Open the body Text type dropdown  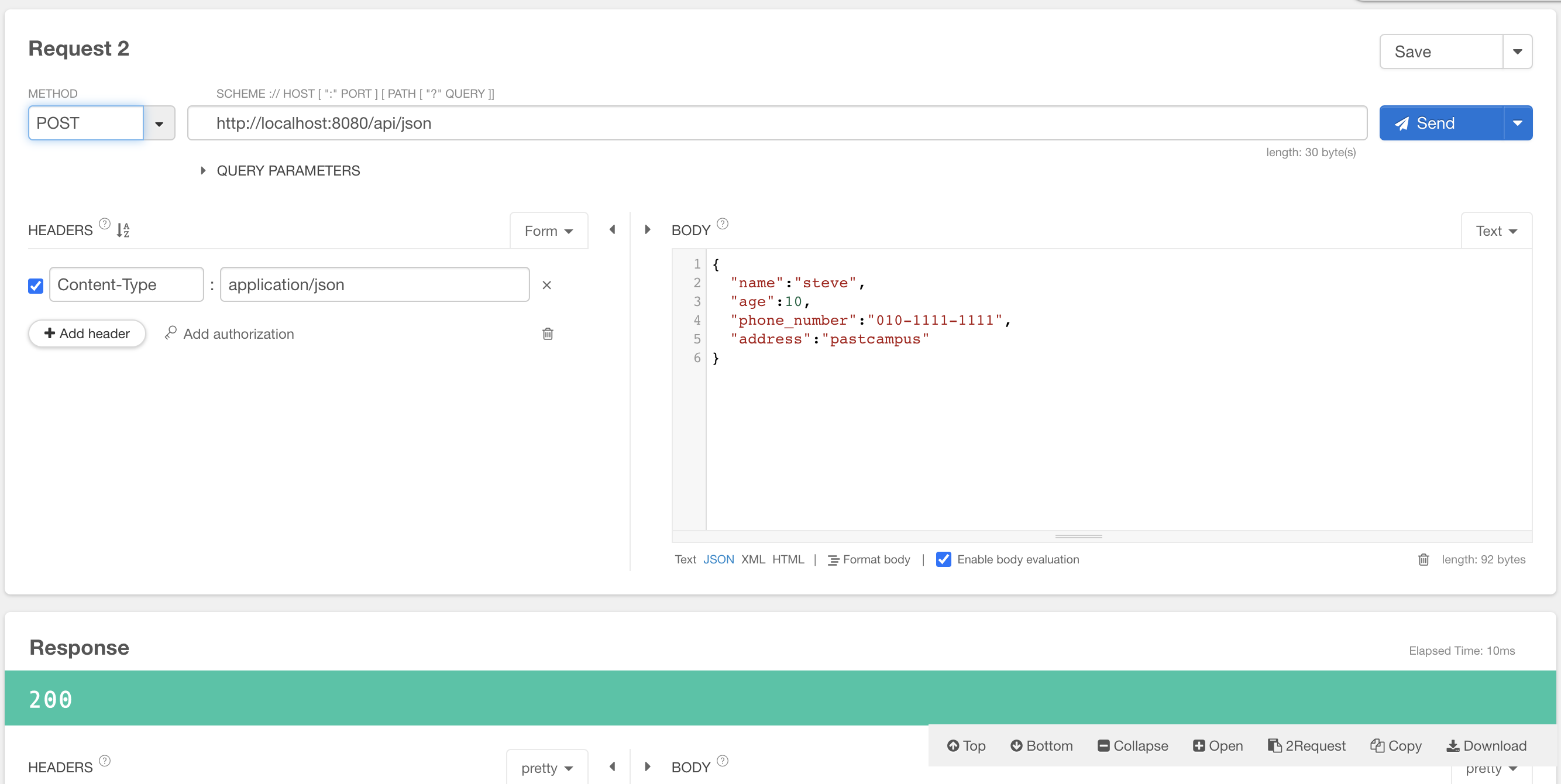click(x=1495, y=231)
